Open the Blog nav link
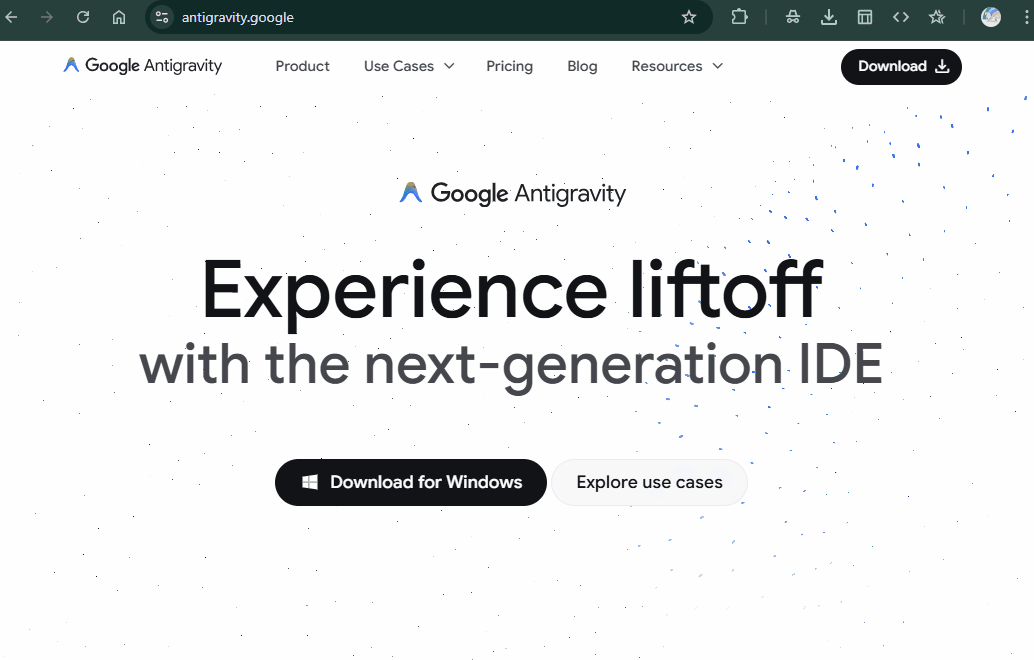The width and height of the screenshot is (1034, 660). tap(582, 66)
